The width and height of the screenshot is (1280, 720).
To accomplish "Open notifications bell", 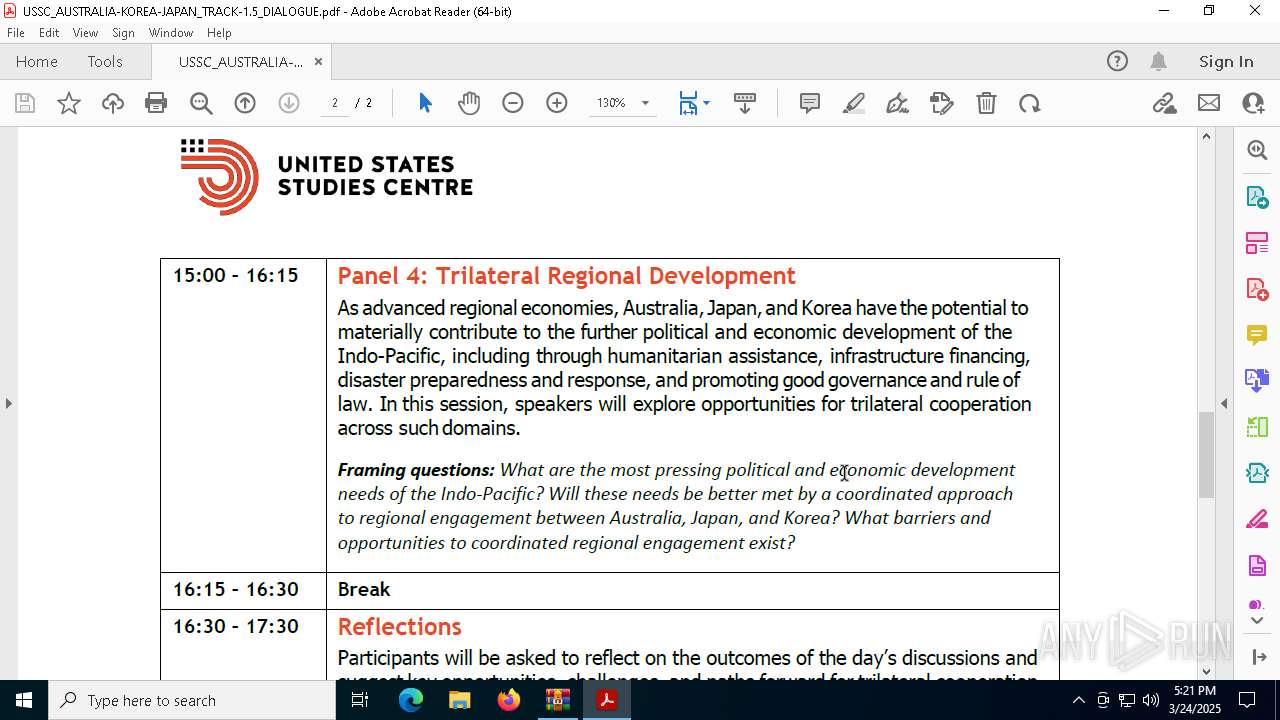I will point(1158,61).
